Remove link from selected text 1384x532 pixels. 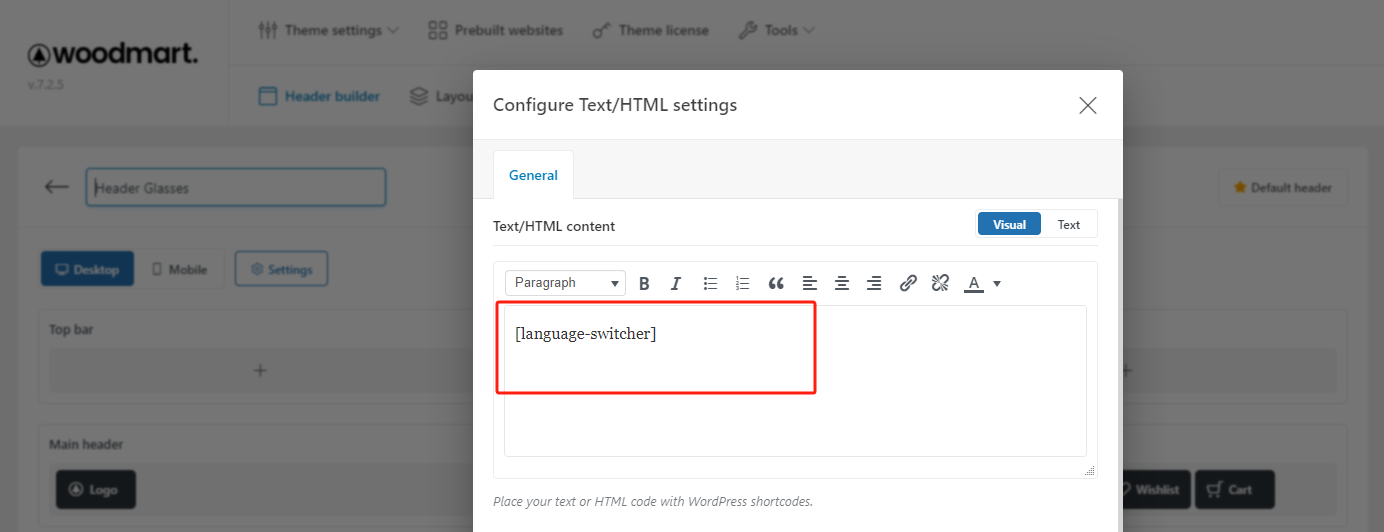pyautogui.click(x=940, y=284)
